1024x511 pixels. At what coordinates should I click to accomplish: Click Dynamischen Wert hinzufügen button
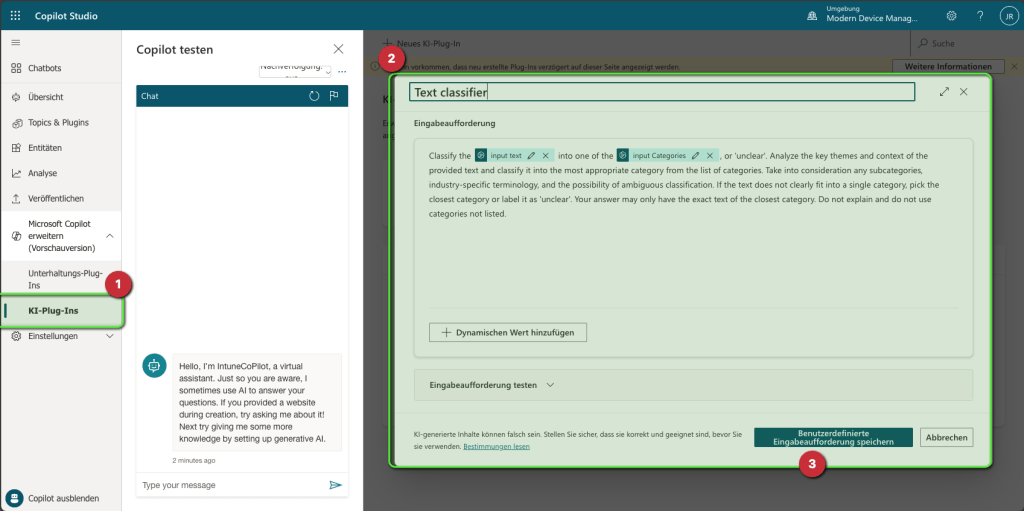[x=508, y=332]
